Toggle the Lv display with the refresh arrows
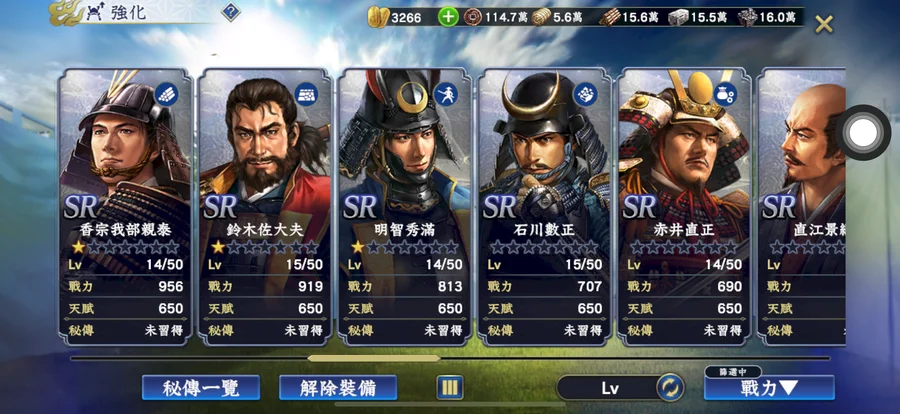The width and height of the screenshot is (900, 414). [670, 388]
